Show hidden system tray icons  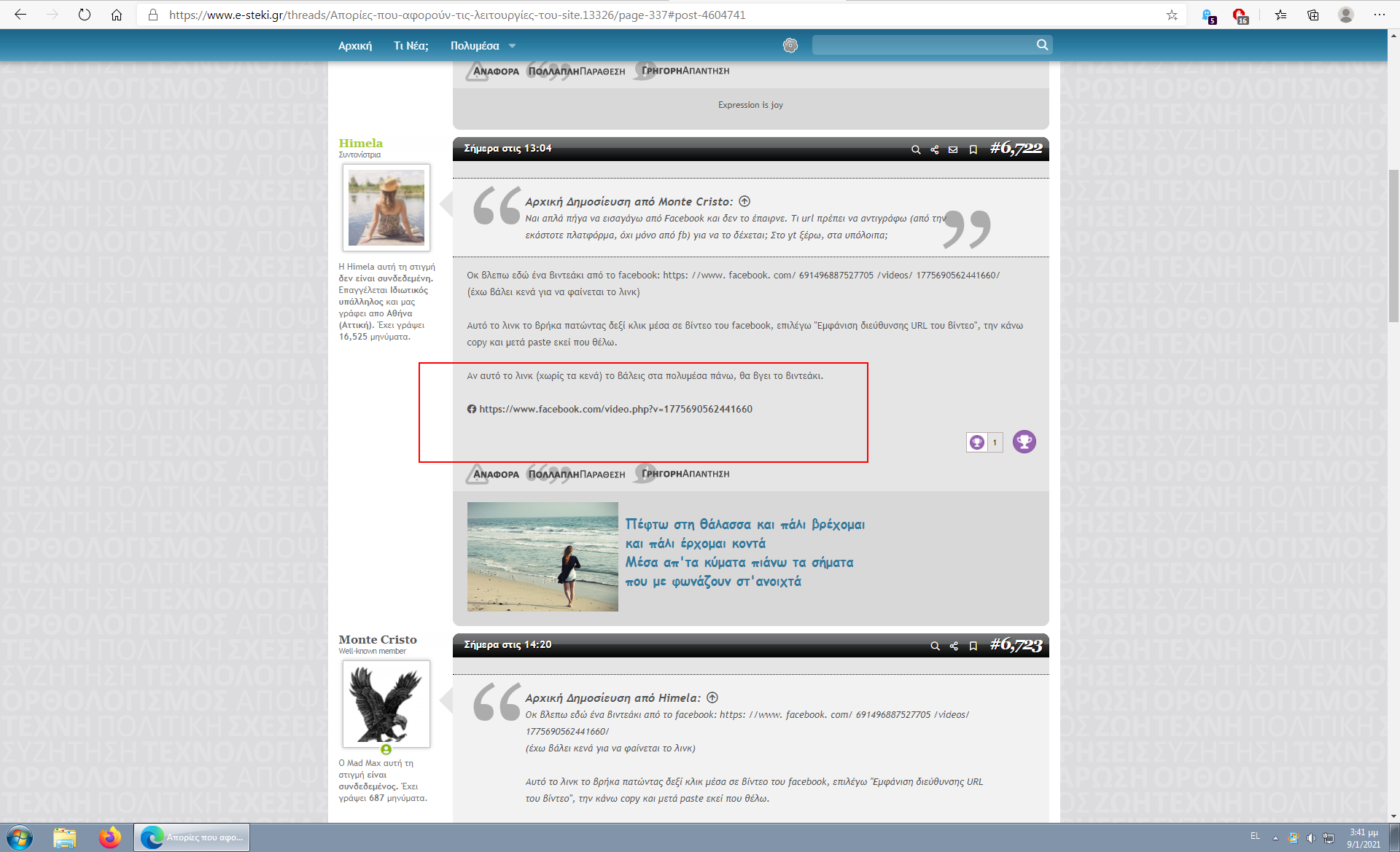[x=1275, y=837]
